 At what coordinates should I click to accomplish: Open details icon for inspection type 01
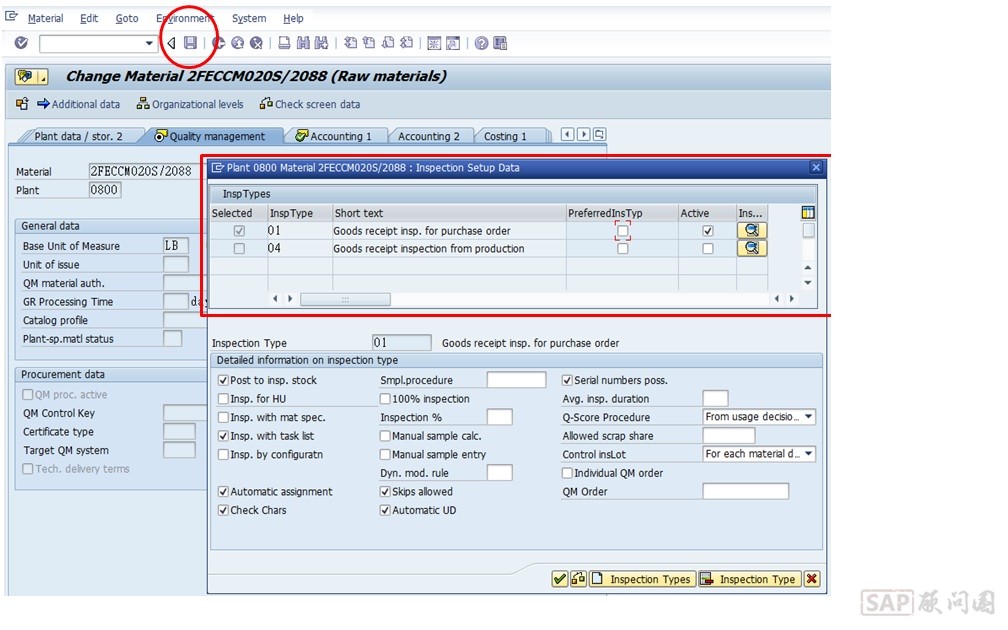point(751,231)
